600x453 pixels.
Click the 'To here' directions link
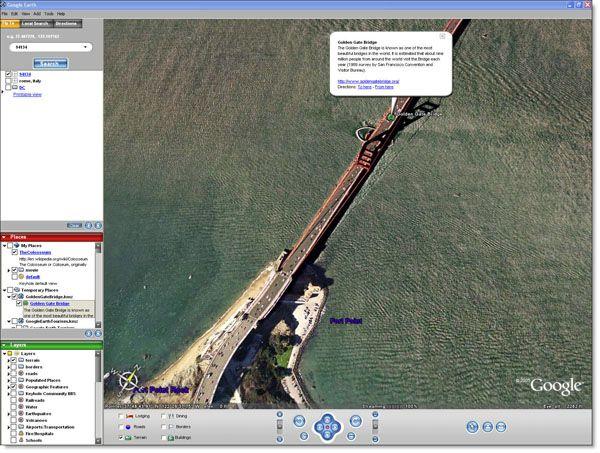tap(364, 87)
